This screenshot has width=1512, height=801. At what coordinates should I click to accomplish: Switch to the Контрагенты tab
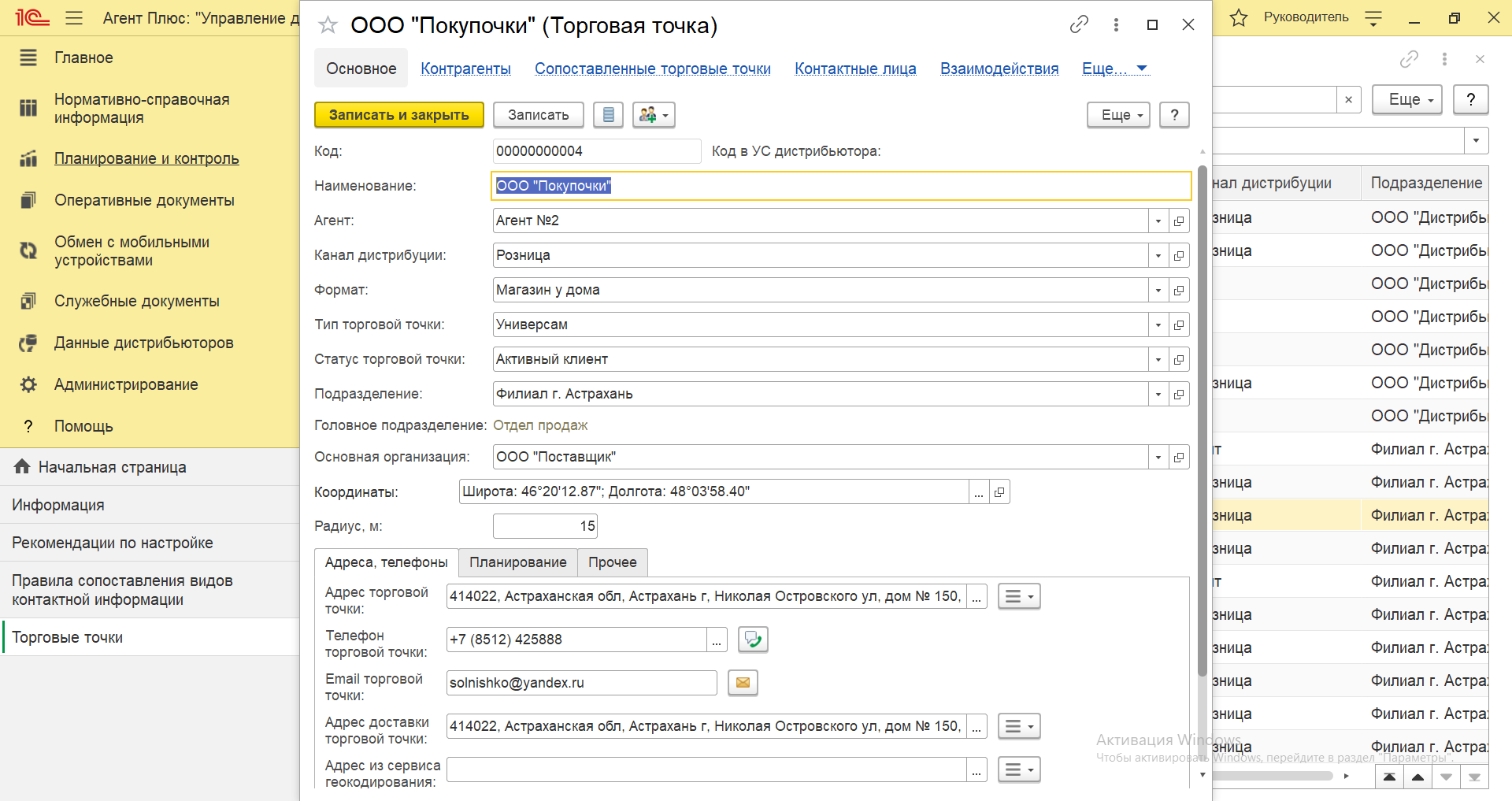465,69
